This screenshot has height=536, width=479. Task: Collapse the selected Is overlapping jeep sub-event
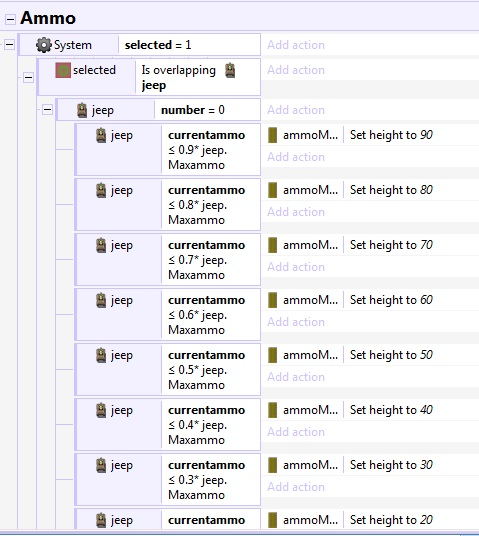pos(28,77)
